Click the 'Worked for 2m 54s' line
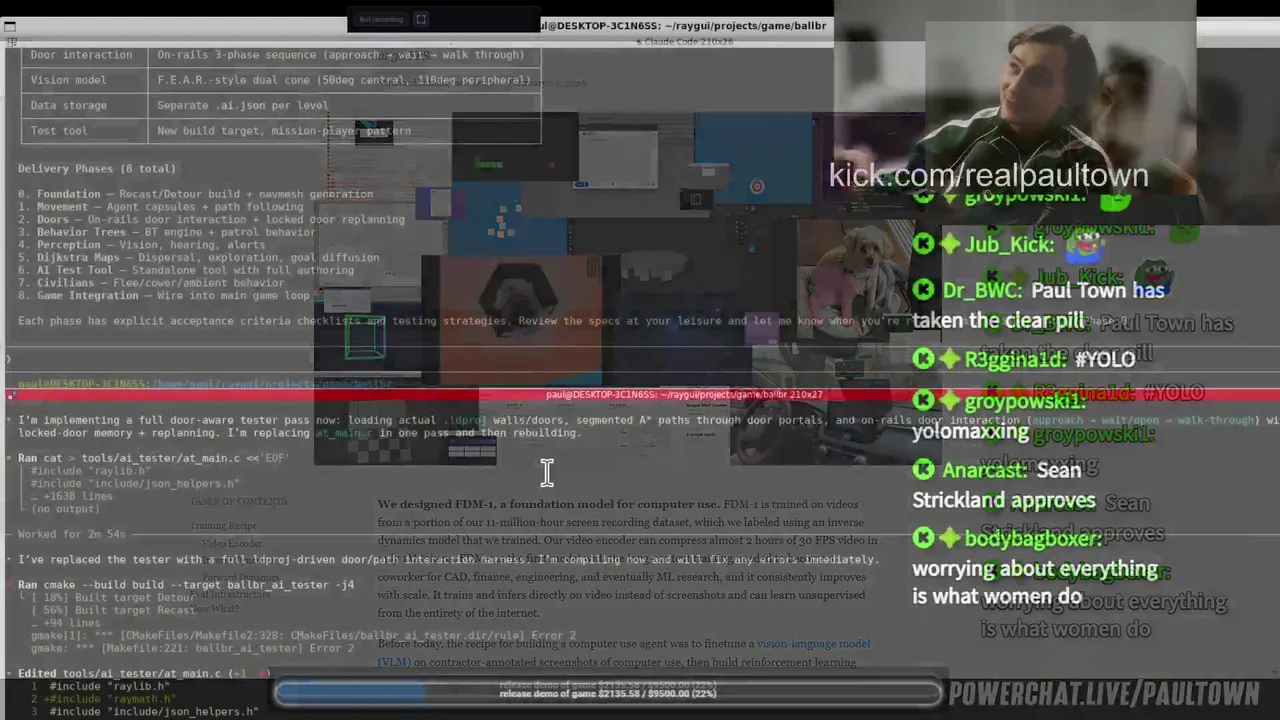The height and width of the screenshot is (720, 1280). (x=72, y=534)
